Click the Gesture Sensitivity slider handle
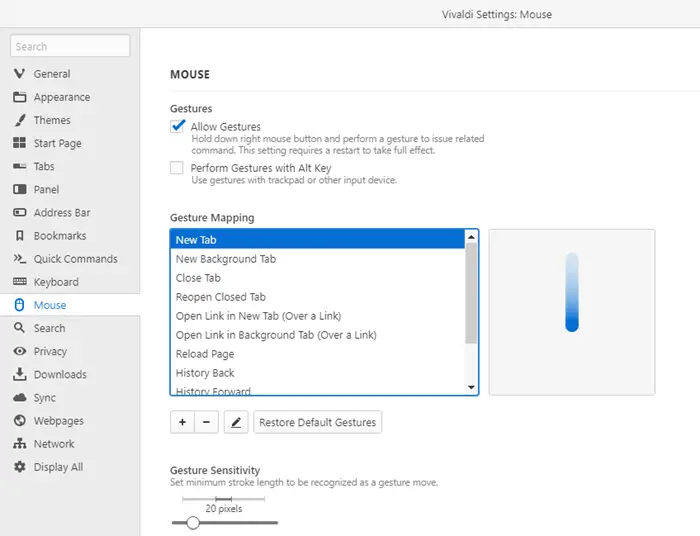This screenshot has width=700, height=536. pyautogui.click(x=193, y=523)
